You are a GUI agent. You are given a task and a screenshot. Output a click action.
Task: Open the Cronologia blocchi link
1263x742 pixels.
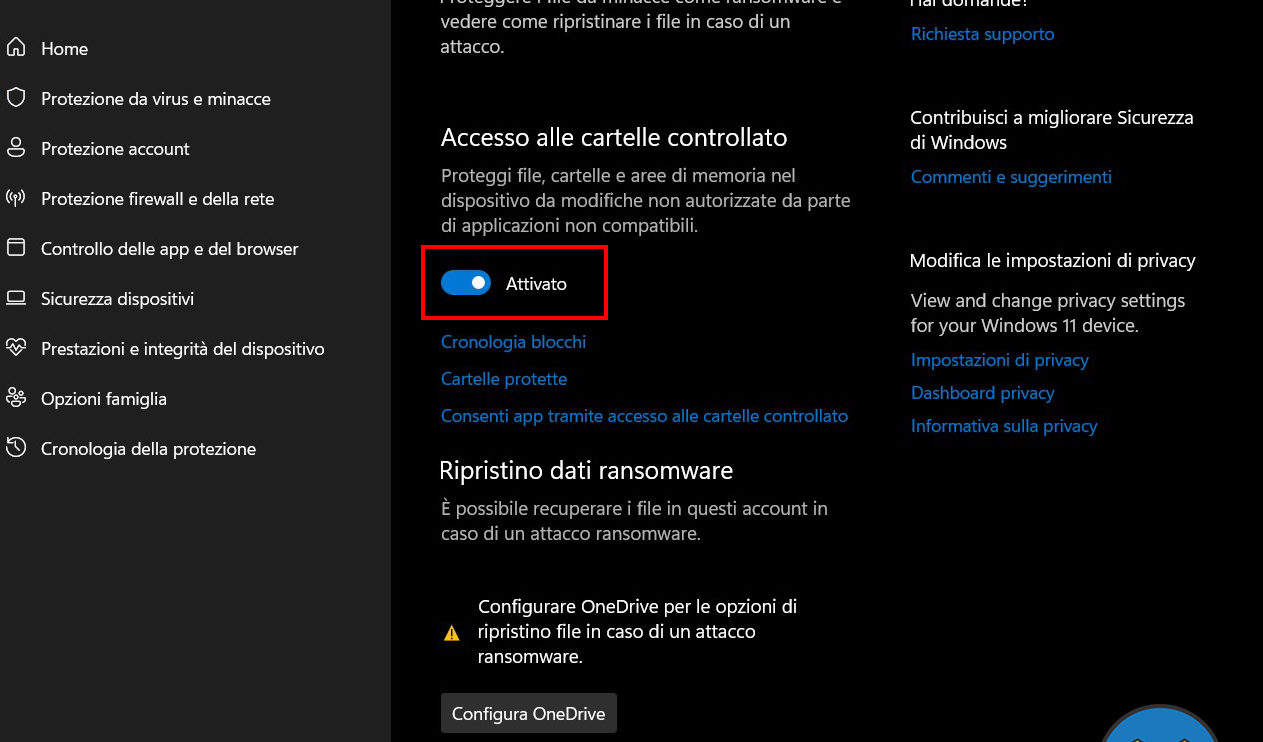coord(513,342)
